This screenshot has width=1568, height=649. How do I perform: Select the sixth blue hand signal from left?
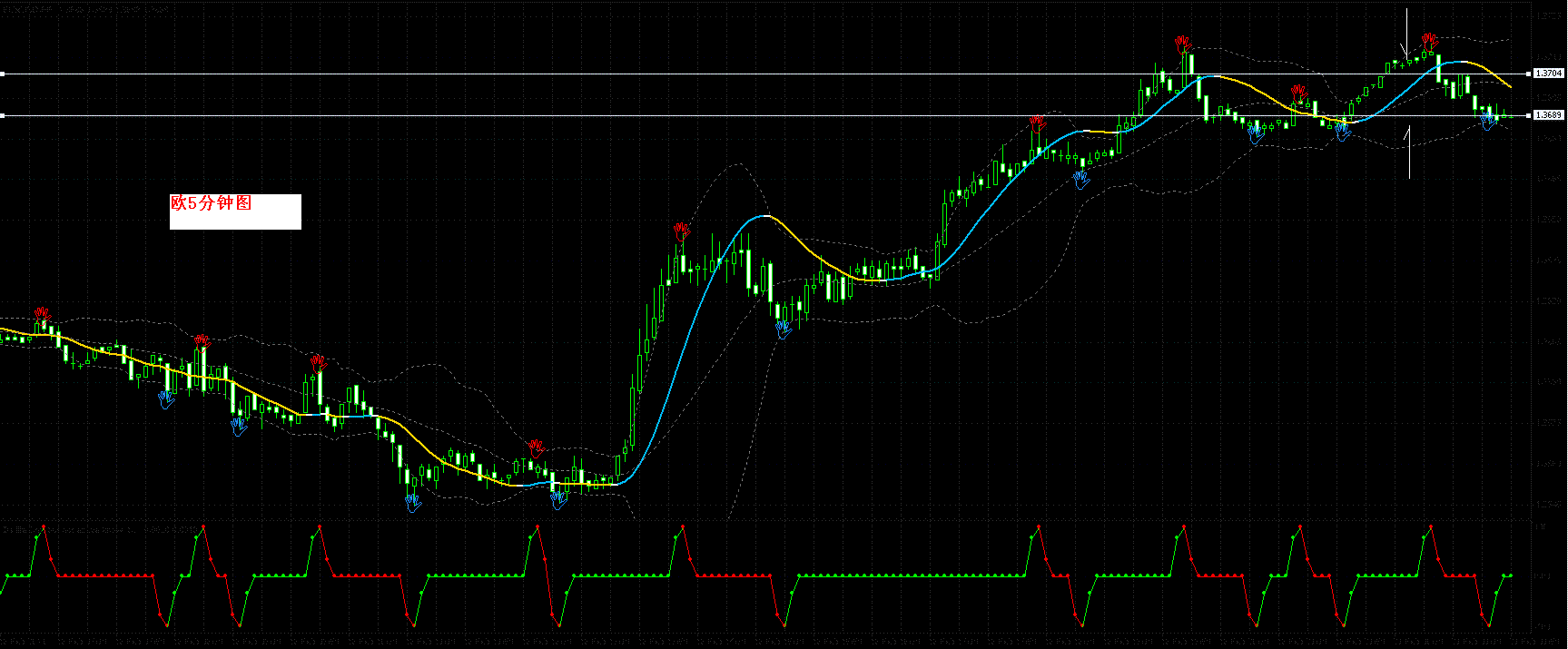1080,180
